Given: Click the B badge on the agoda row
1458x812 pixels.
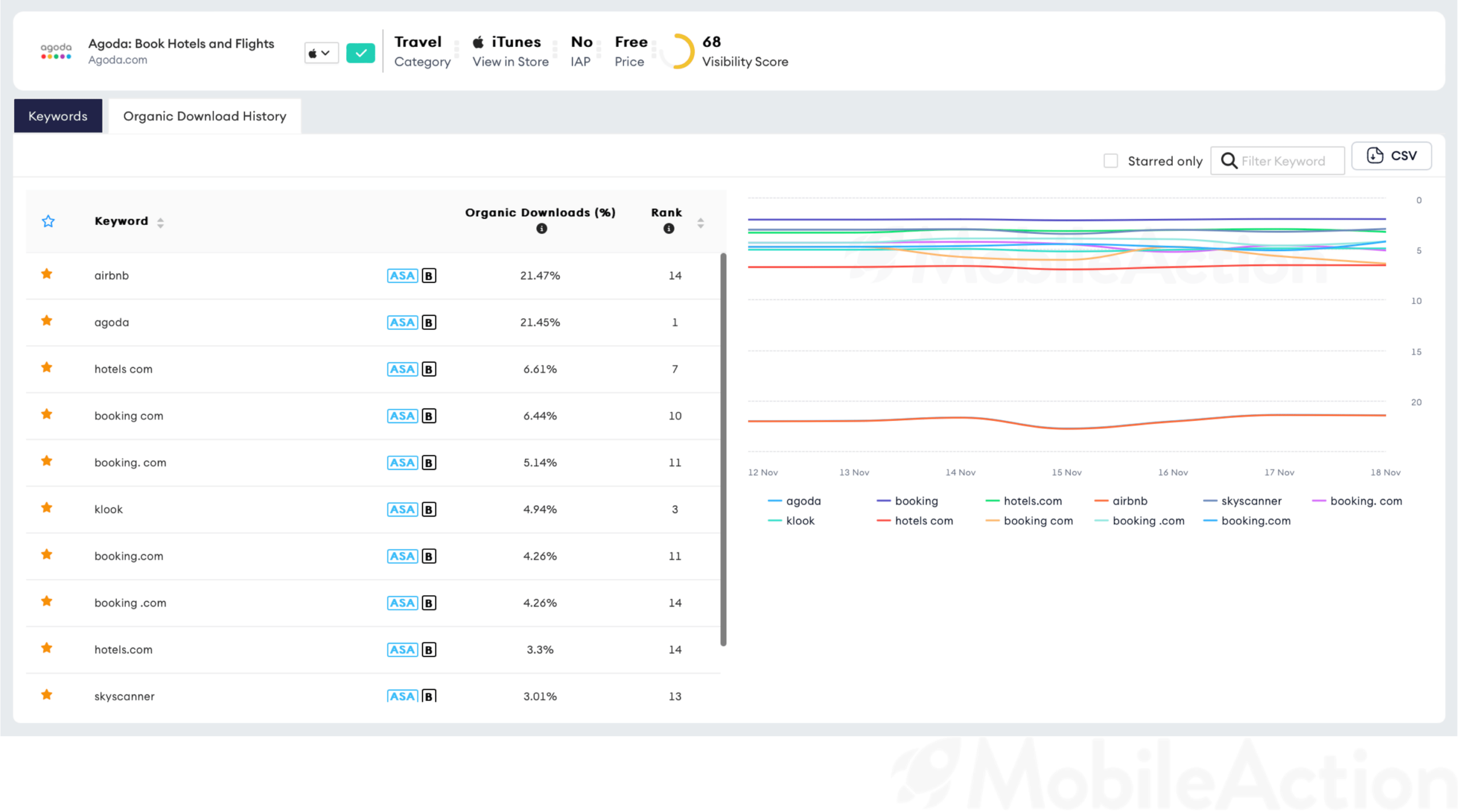Looking at the screenshot, I should tap(429, 323).
